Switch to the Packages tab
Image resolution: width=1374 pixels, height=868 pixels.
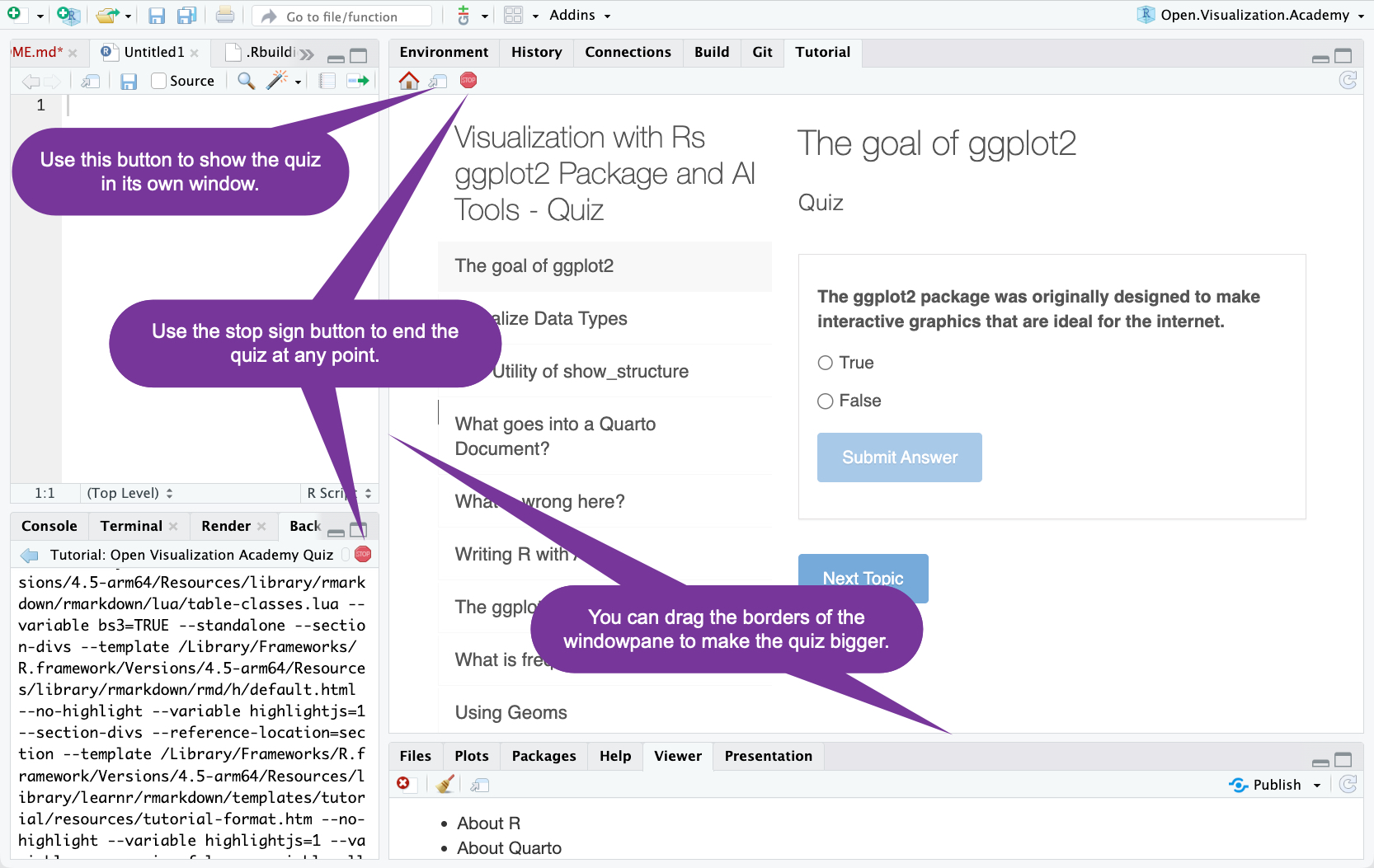pos(543,755)
